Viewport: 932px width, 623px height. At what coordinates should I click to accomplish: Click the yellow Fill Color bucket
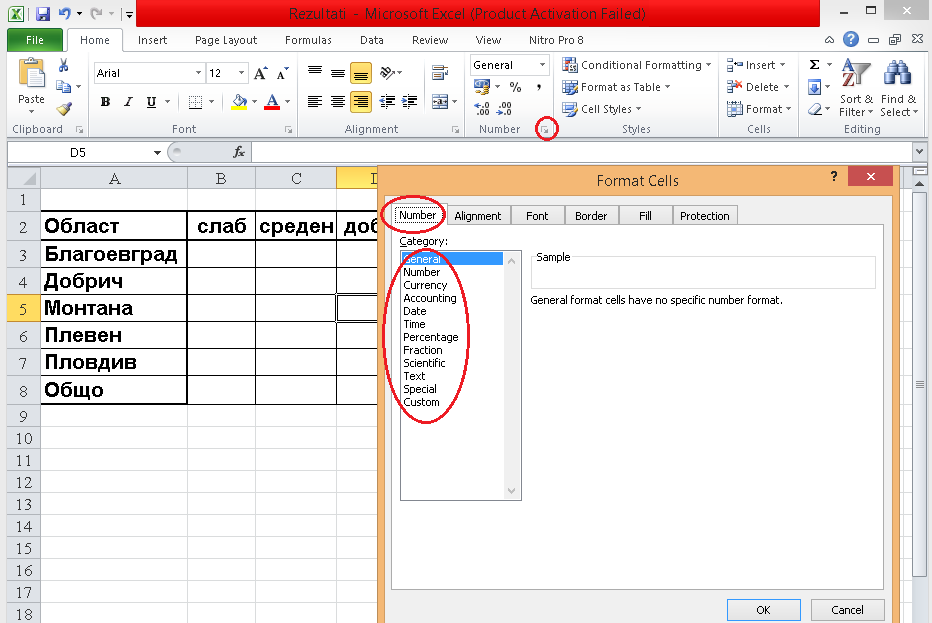coord(239,102)
